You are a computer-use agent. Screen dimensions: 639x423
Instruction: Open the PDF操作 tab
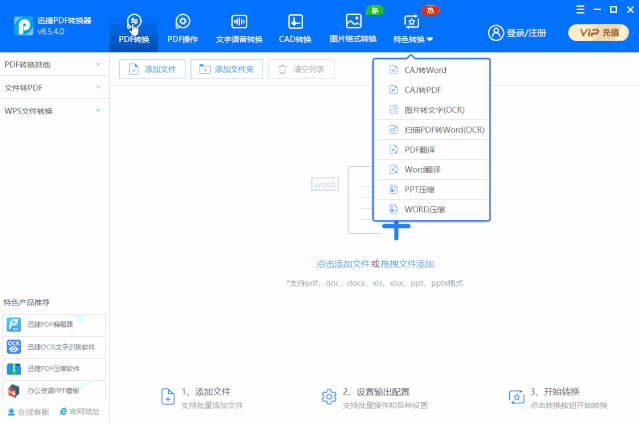pos(183,28)
